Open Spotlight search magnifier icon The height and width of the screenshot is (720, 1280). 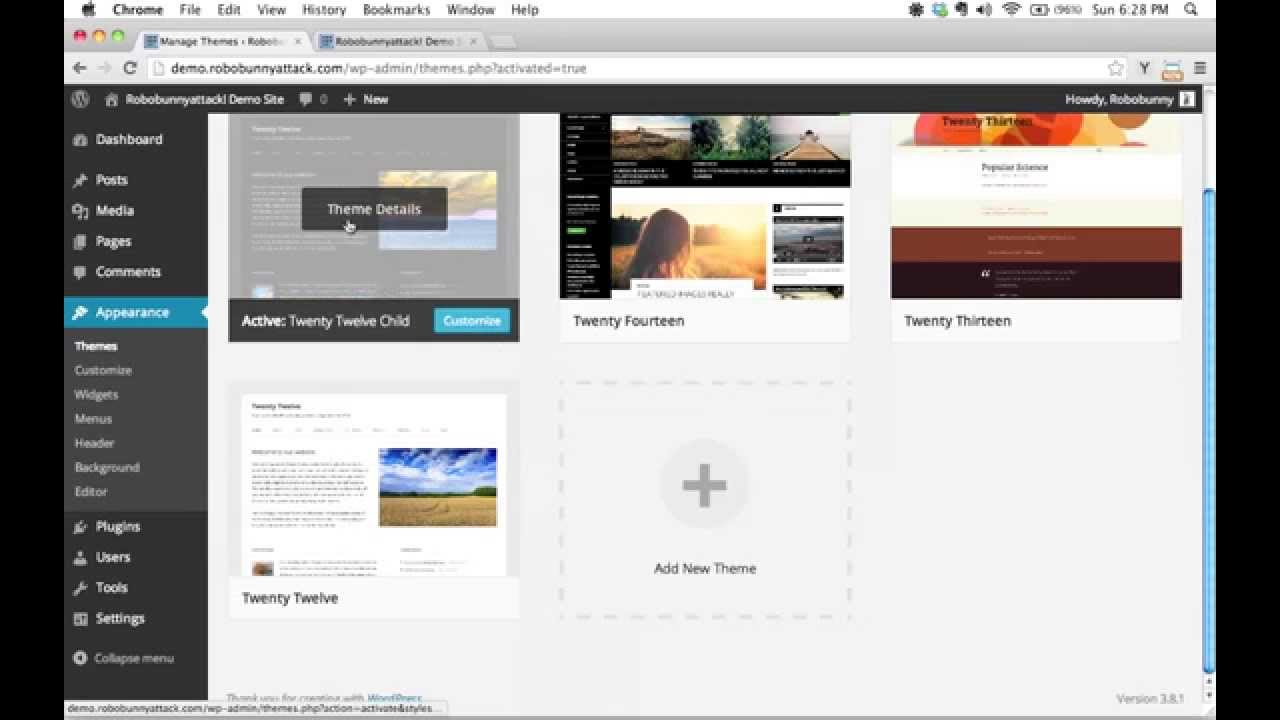pyautogui.click(x=1191, y=10)
